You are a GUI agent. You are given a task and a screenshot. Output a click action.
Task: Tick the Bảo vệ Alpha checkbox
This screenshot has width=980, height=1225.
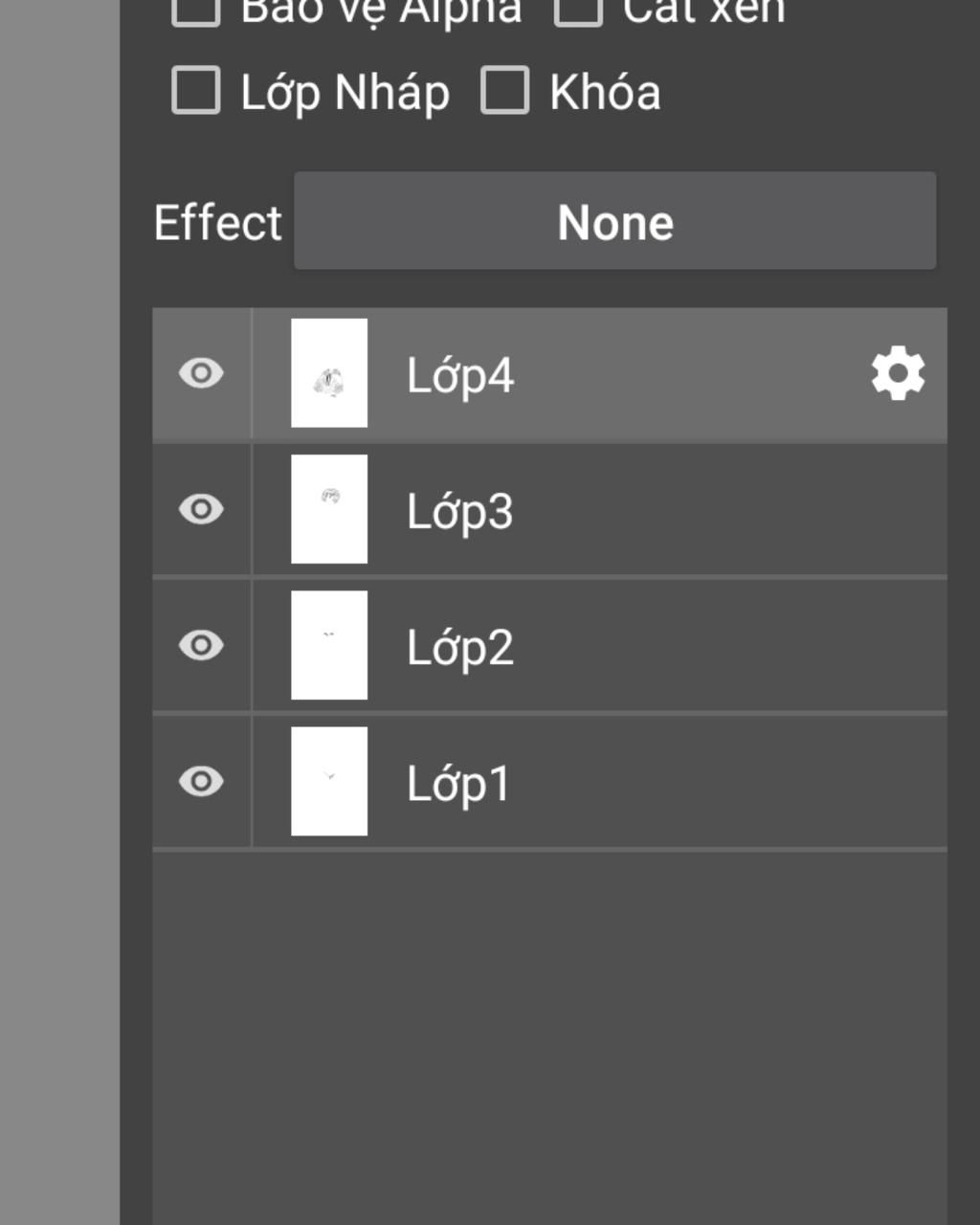(196, 10)
